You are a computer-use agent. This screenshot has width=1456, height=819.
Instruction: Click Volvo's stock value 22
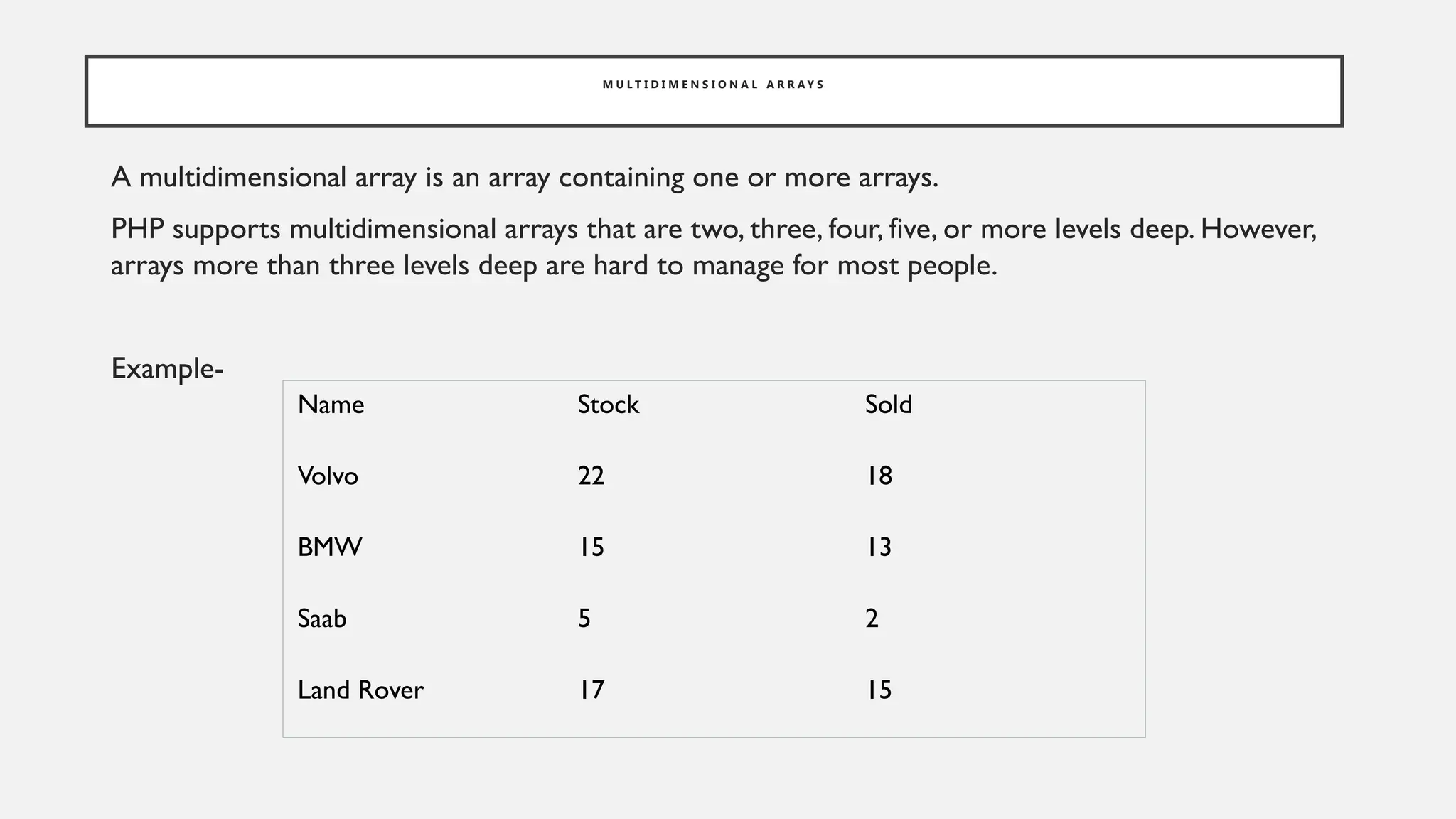591,476
